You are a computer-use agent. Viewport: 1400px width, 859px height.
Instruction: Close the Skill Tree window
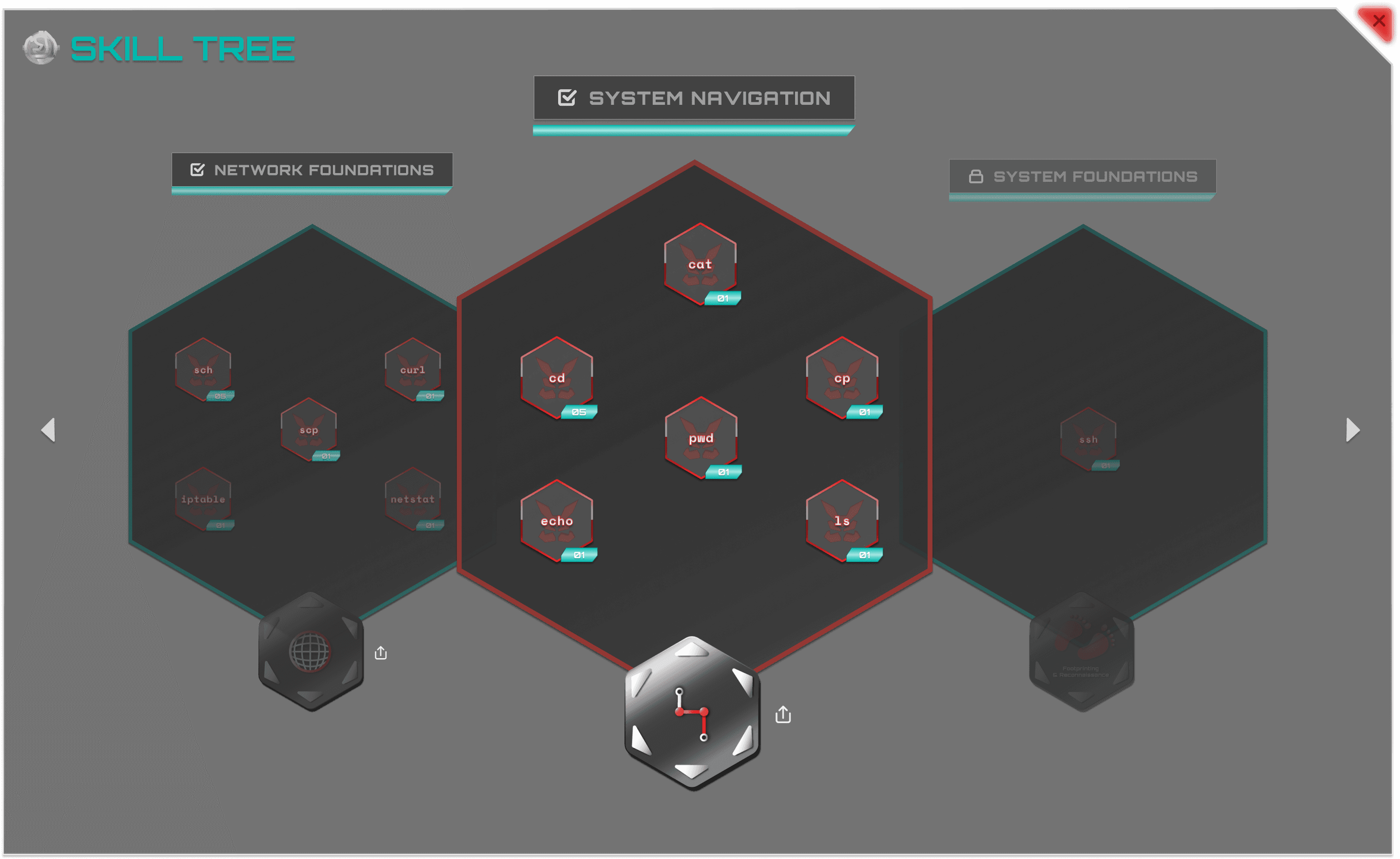[x=1379, y=21]
